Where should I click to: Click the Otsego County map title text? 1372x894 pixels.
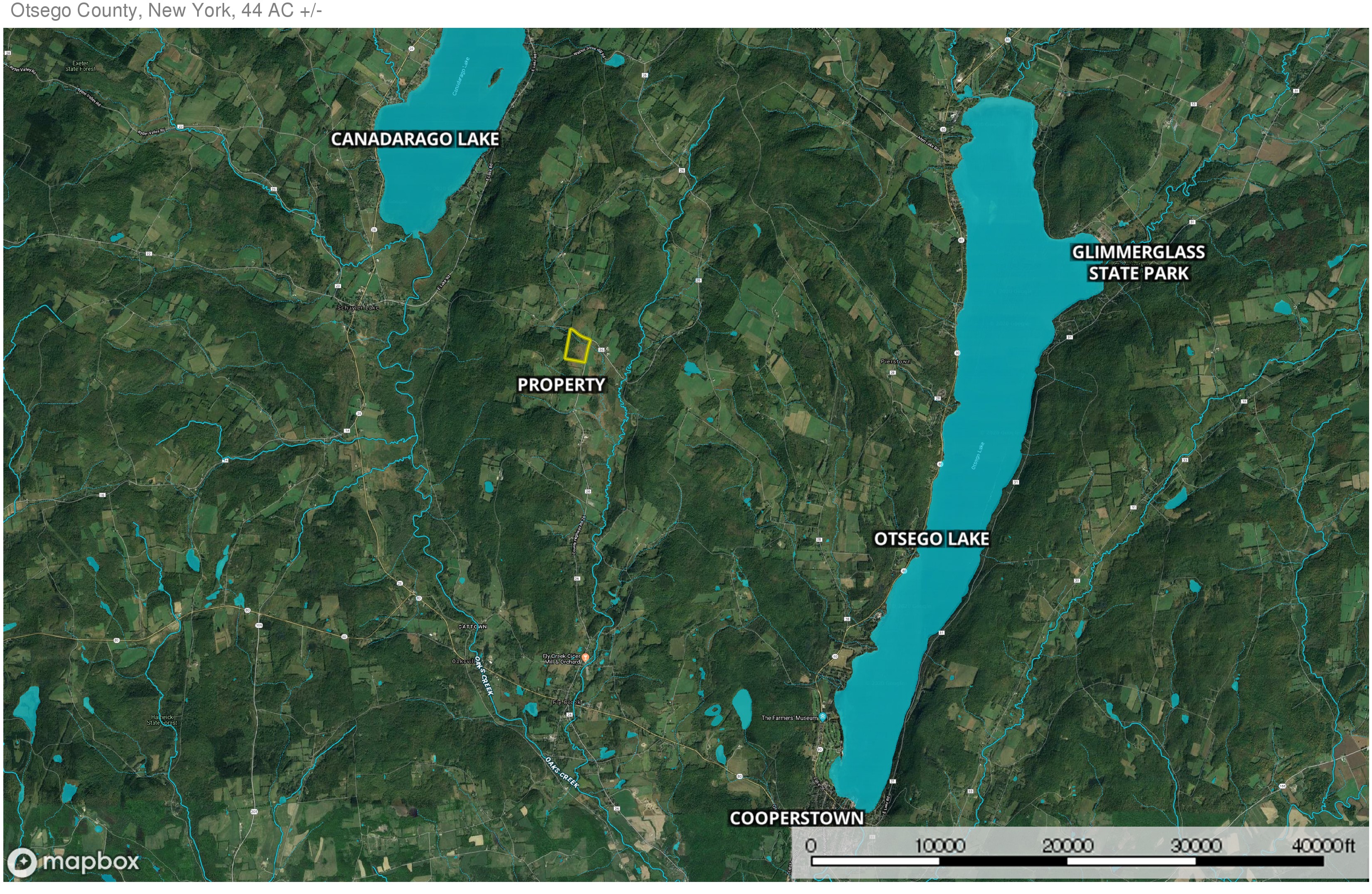tap(166, 10)
